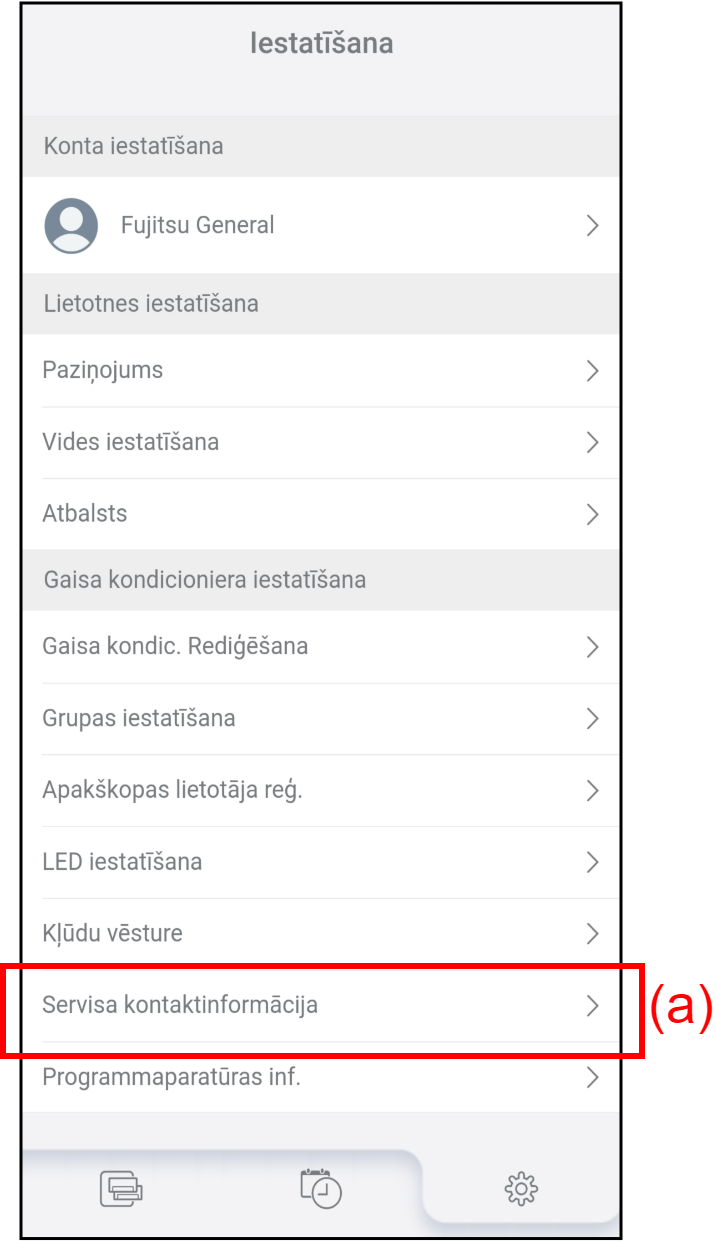
Task: Open the schedule timer tab icon
Action: (321, 1187)
